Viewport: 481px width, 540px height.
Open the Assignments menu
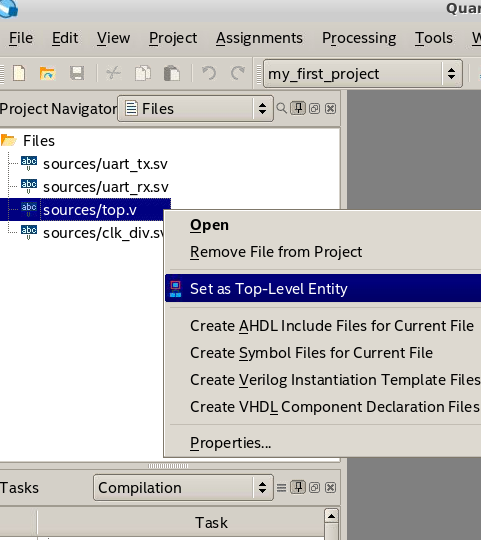(259, 38)
